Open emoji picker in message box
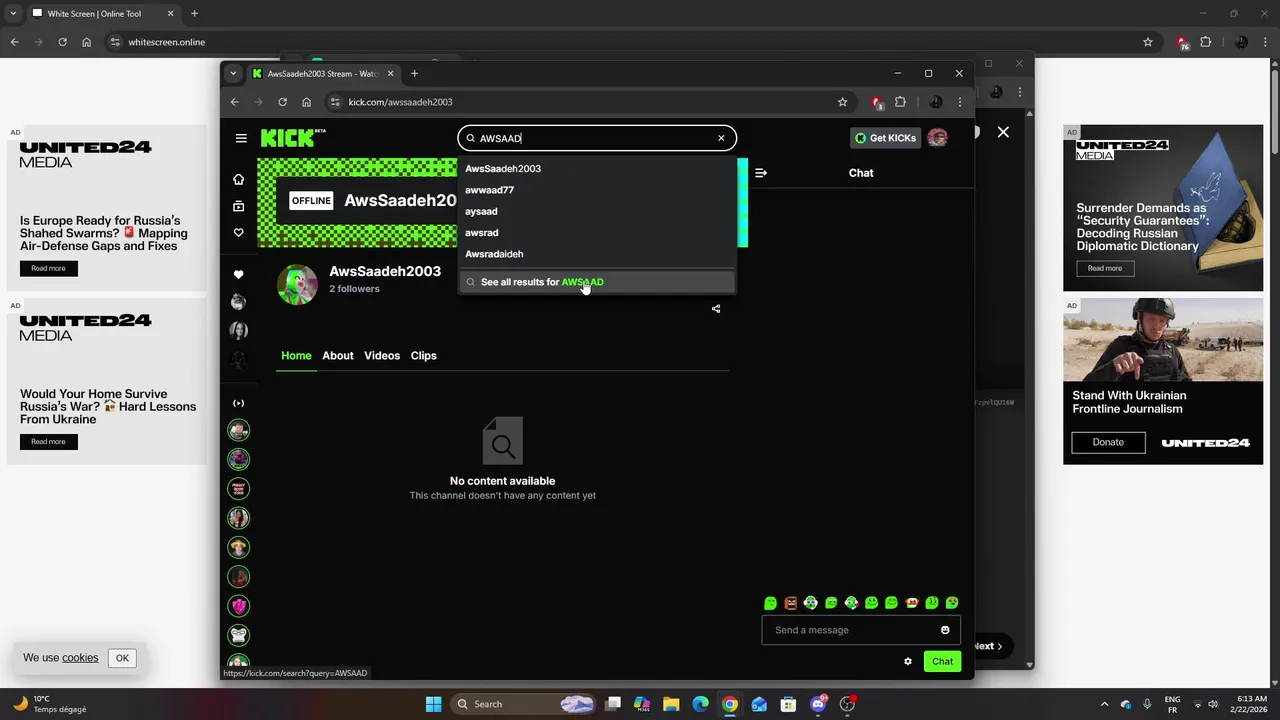This screenshot has height=720, width=1280. (x=945, y=630)
